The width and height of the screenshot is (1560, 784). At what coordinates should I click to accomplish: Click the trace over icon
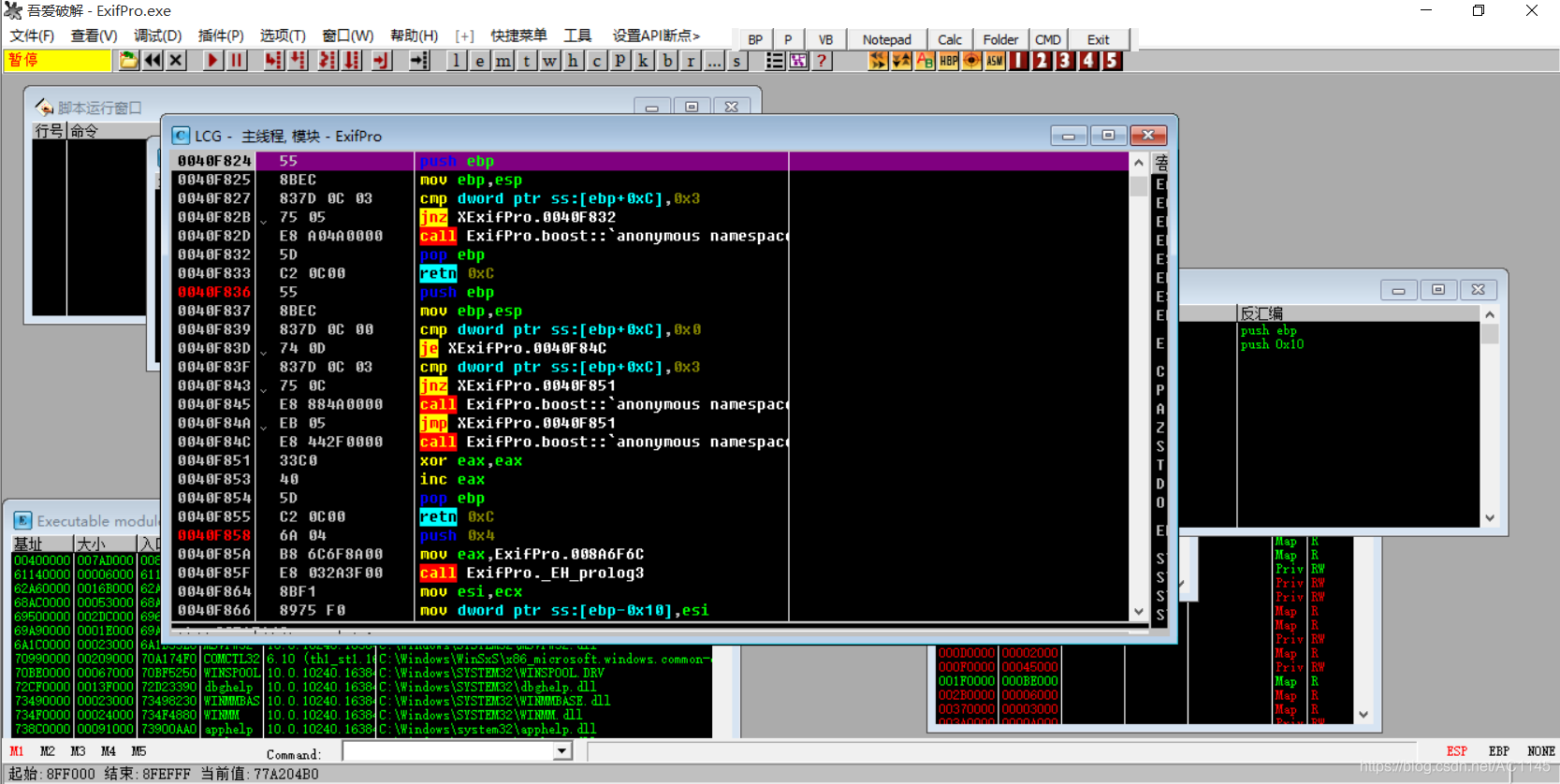click(x=352, y=61)
